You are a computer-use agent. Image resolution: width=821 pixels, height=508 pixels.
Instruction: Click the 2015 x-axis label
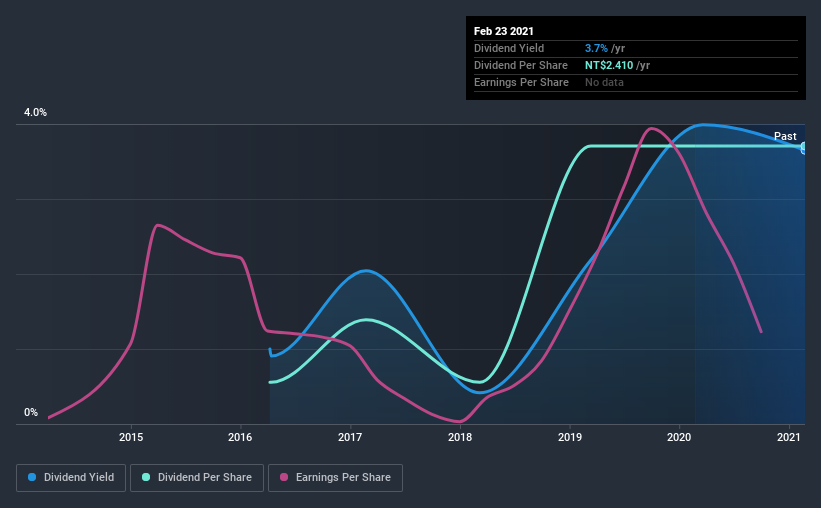point(131,437)
